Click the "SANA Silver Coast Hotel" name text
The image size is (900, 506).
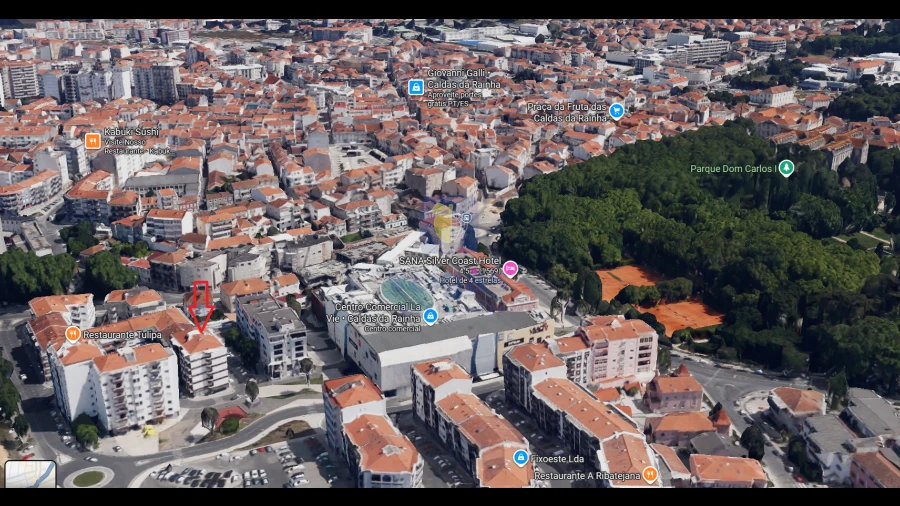tap(449, 261)
